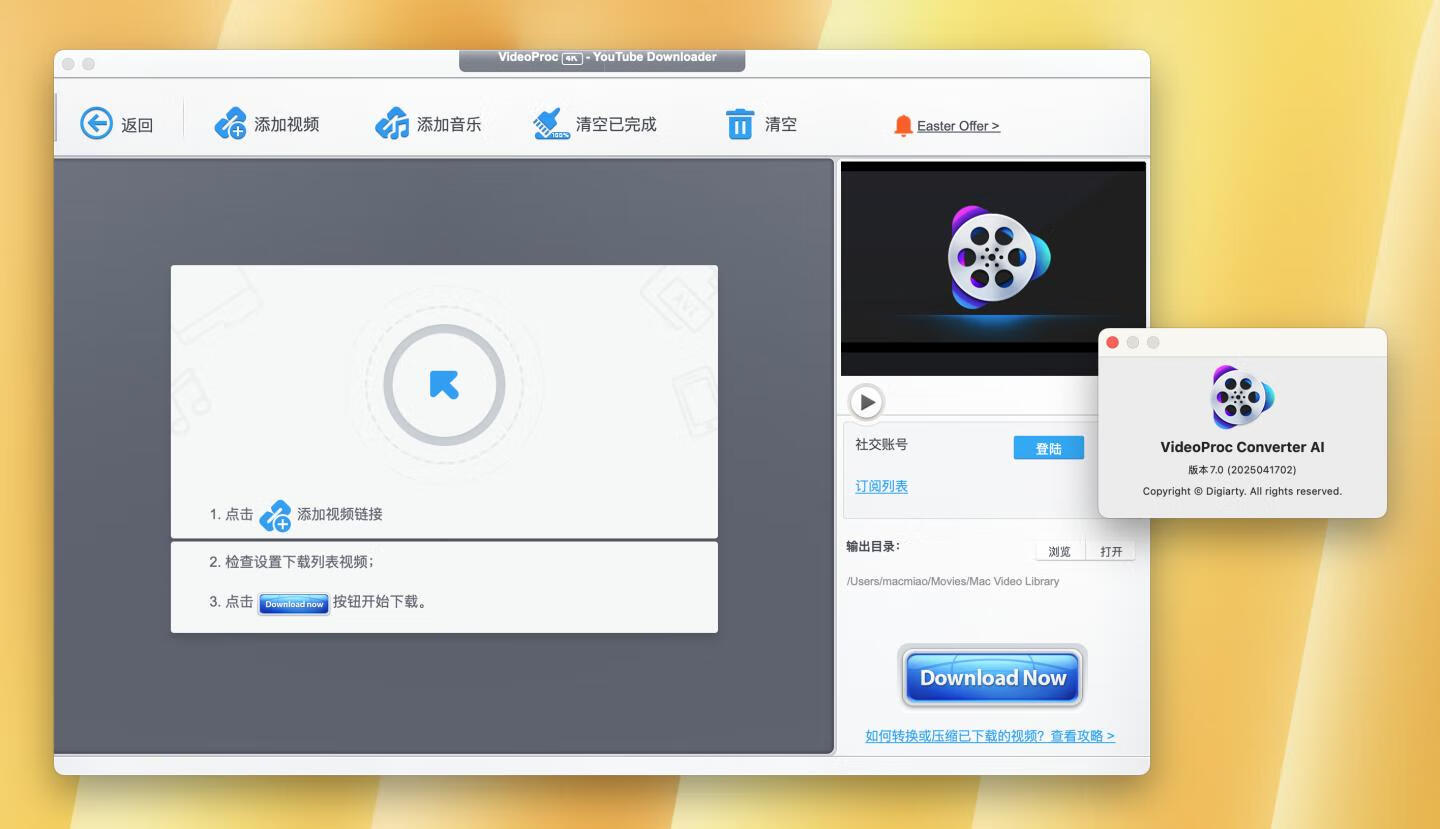Click the orange bell offer icon
Viewport: 1440px width, 829px height.
click(x=903, y=125)
